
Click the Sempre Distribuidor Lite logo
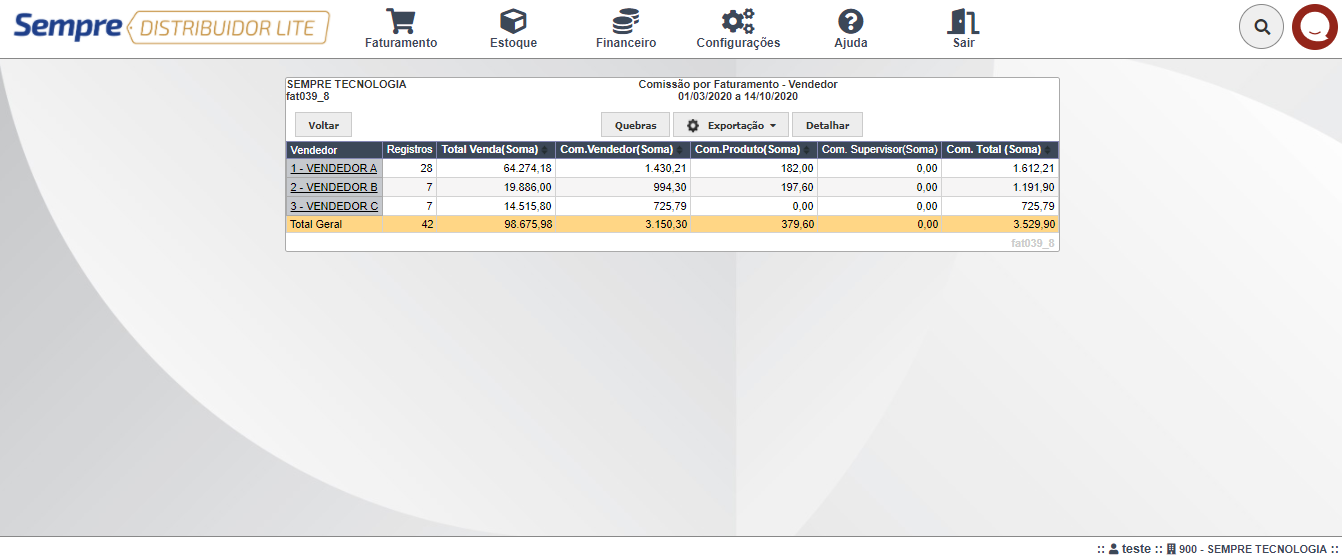tap(171, 27)
